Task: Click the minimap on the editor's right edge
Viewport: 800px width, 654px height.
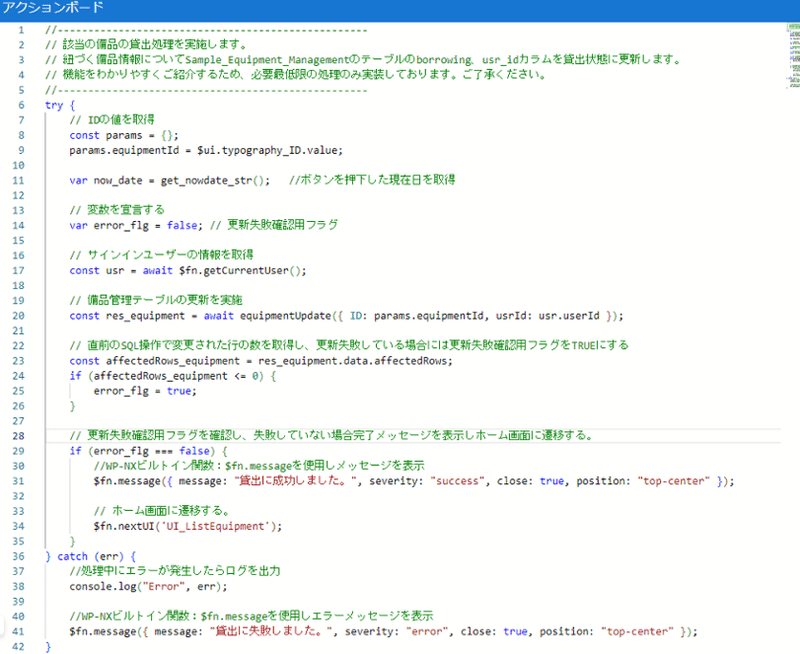Action: tap(793, 56)
